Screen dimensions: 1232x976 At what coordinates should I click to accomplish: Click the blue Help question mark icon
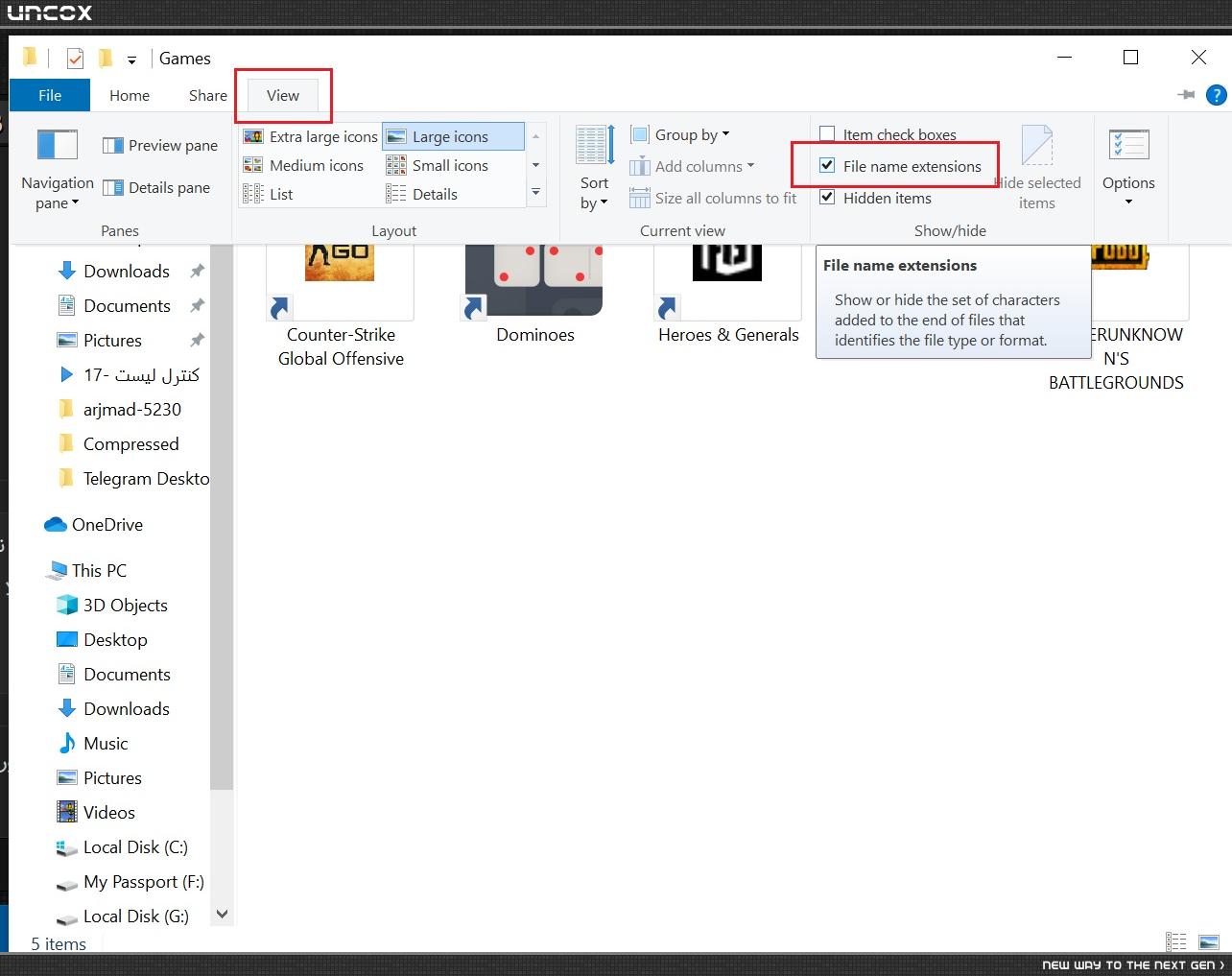coord(1216,95)
